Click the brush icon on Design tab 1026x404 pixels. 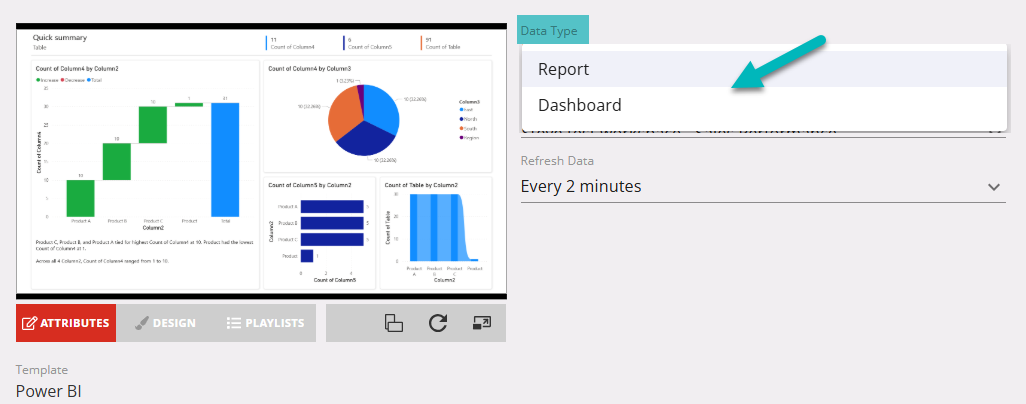[x=141, y=323]
